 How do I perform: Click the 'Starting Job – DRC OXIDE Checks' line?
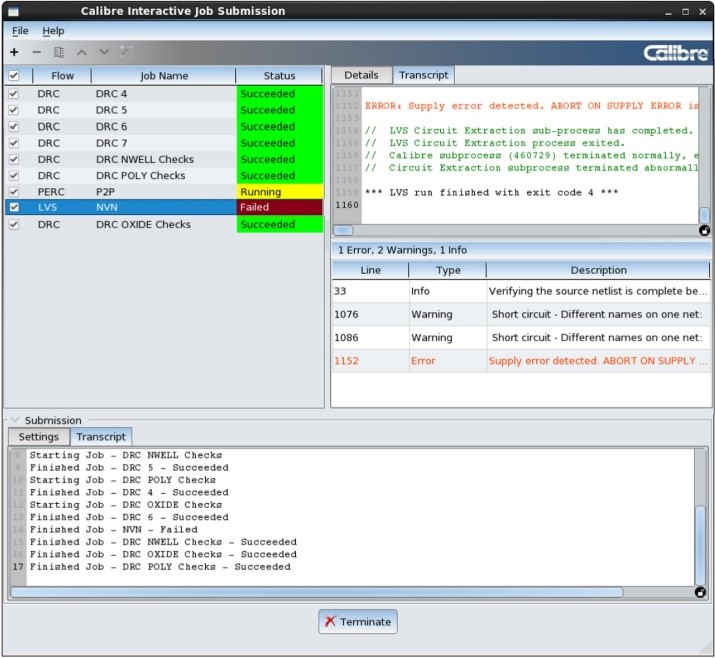(x=126, y=505)
